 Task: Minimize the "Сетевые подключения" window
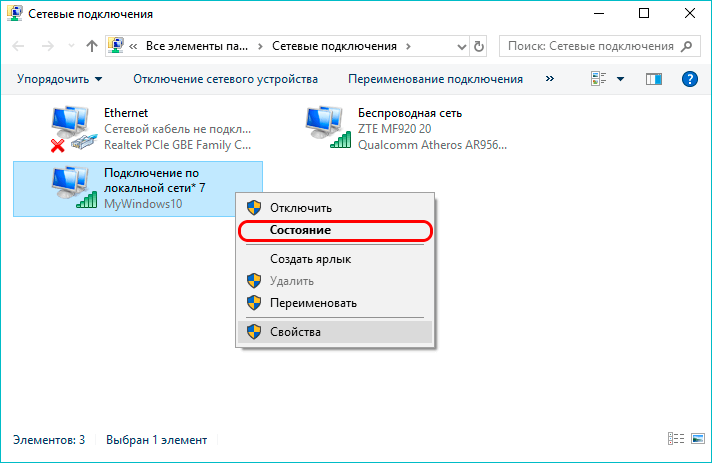coord(599,14)
